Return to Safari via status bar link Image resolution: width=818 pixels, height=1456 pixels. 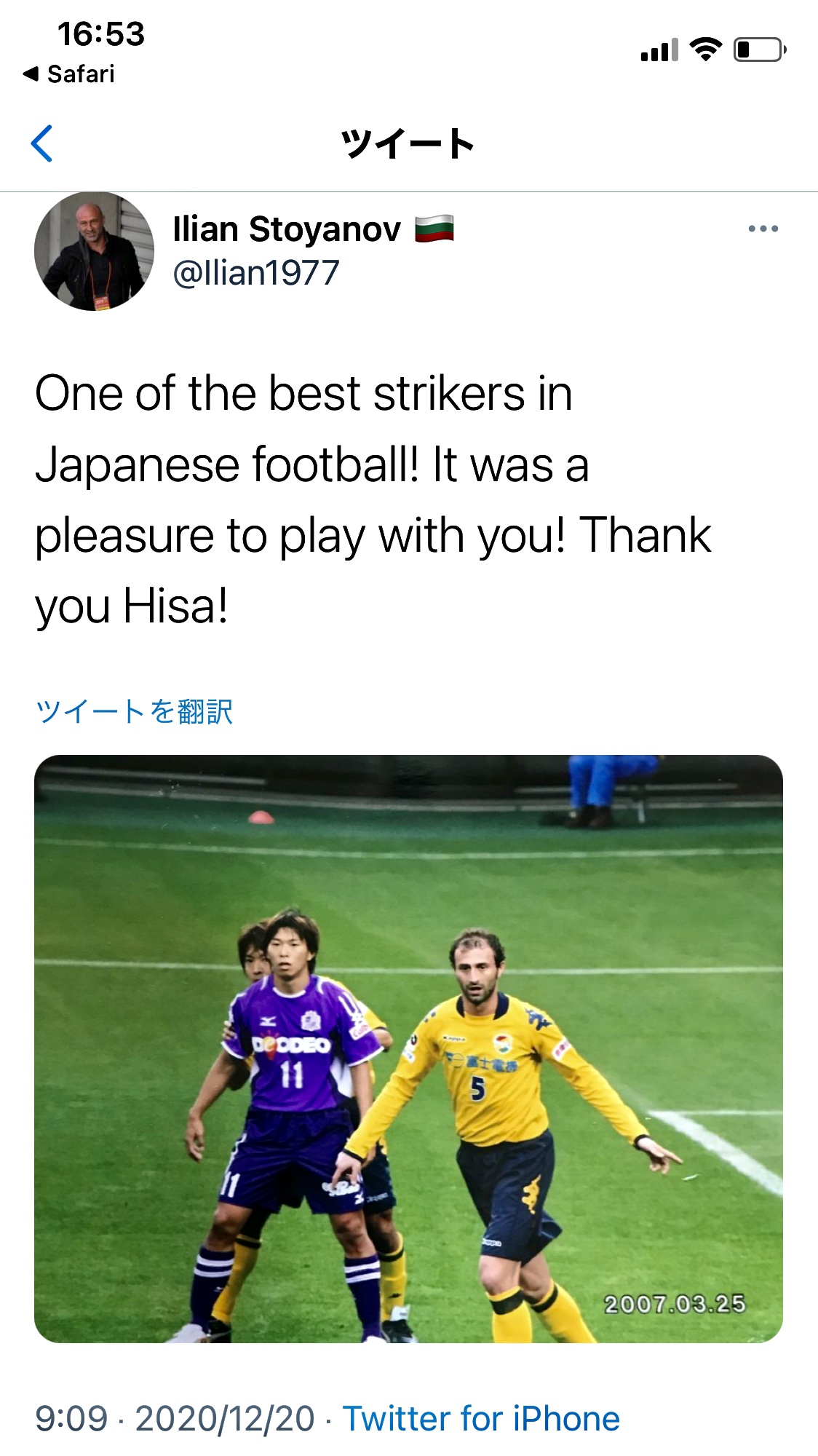[70, 74]
